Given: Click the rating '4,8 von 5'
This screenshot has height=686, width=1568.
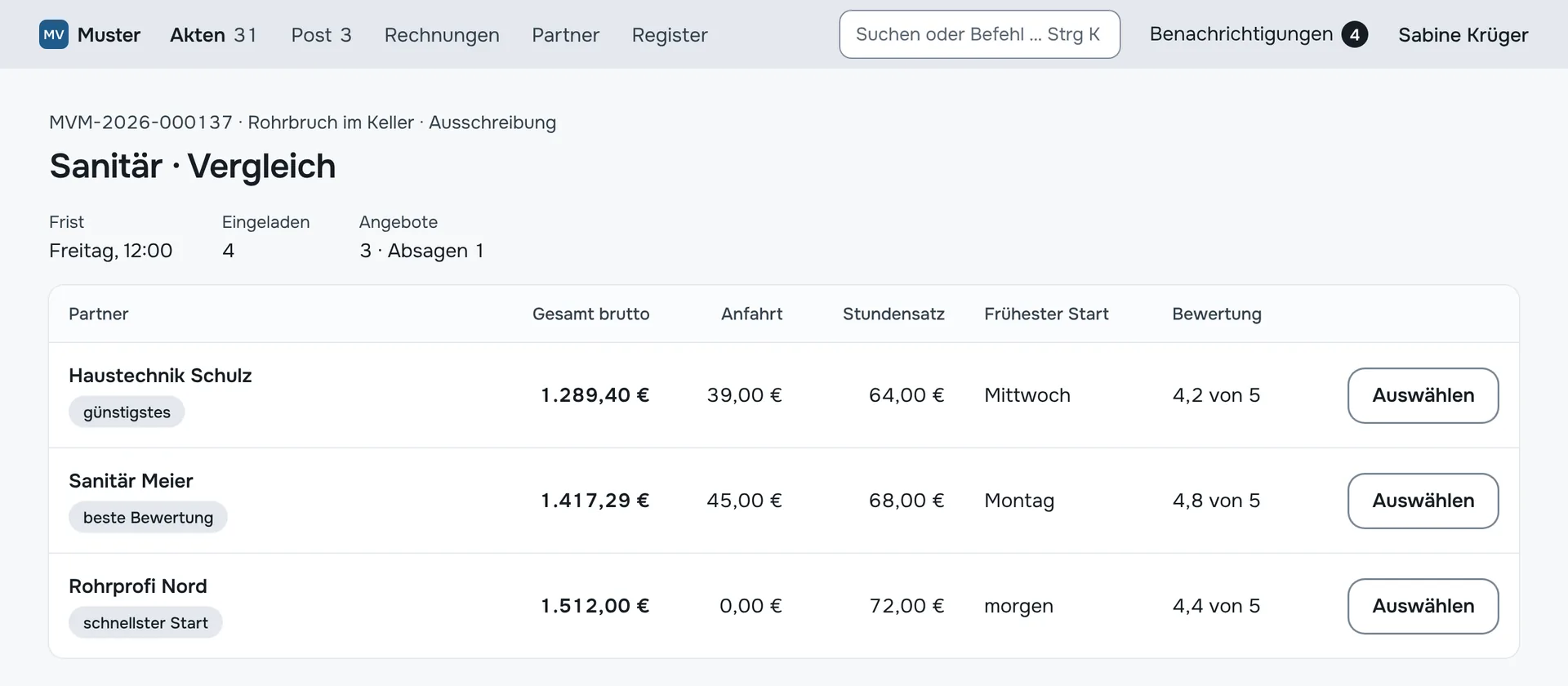Looking at the screenshot, I should click(1216, 501).
